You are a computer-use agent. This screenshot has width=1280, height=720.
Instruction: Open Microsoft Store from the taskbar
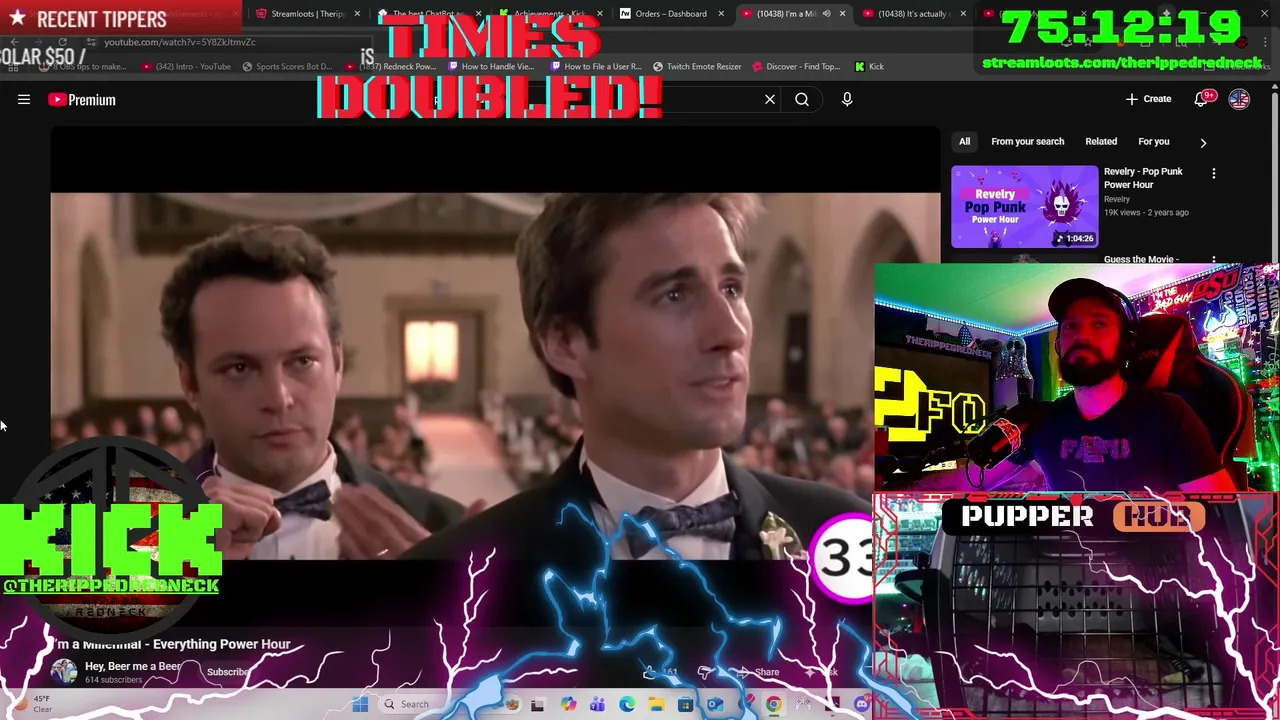[x=685, y=705]
